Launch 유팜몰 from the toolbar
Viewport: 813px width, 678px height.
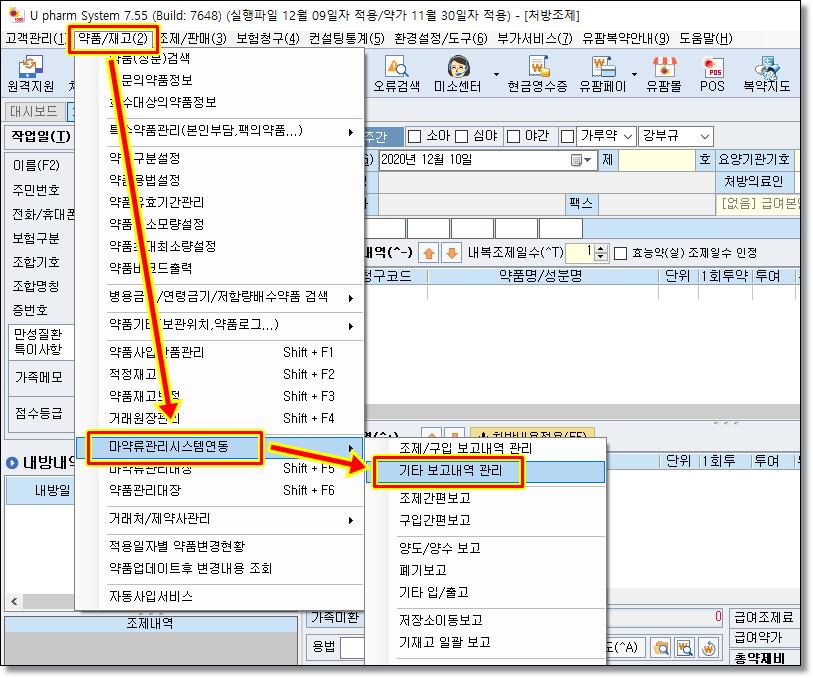coord(663,74)
